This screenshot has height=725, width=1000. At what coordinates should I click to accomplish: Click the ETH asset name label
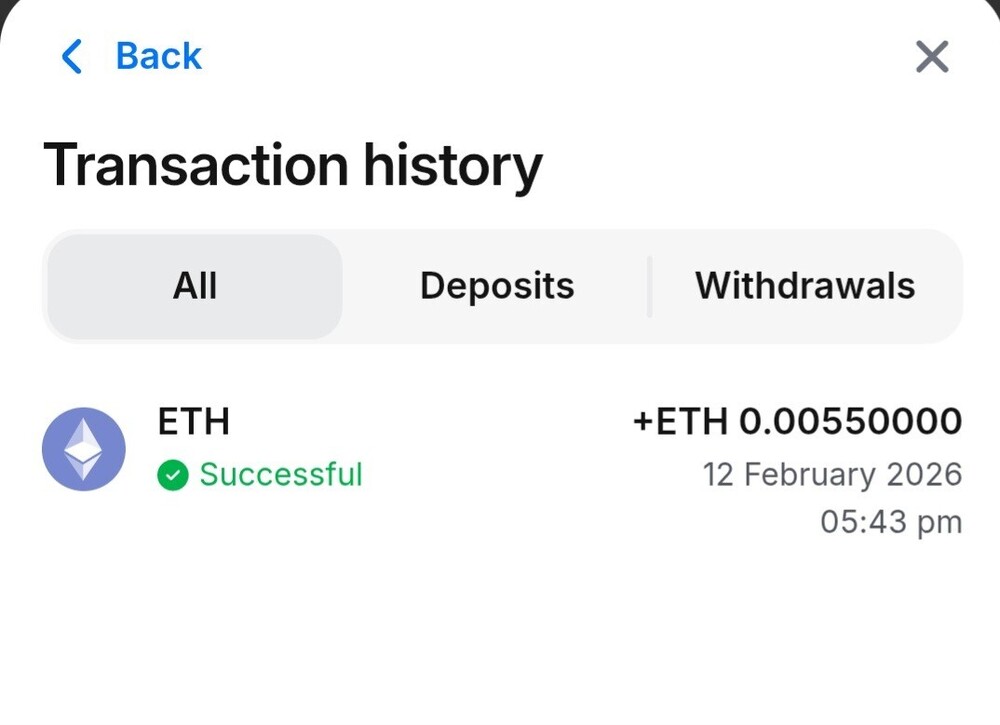point(194,422)
